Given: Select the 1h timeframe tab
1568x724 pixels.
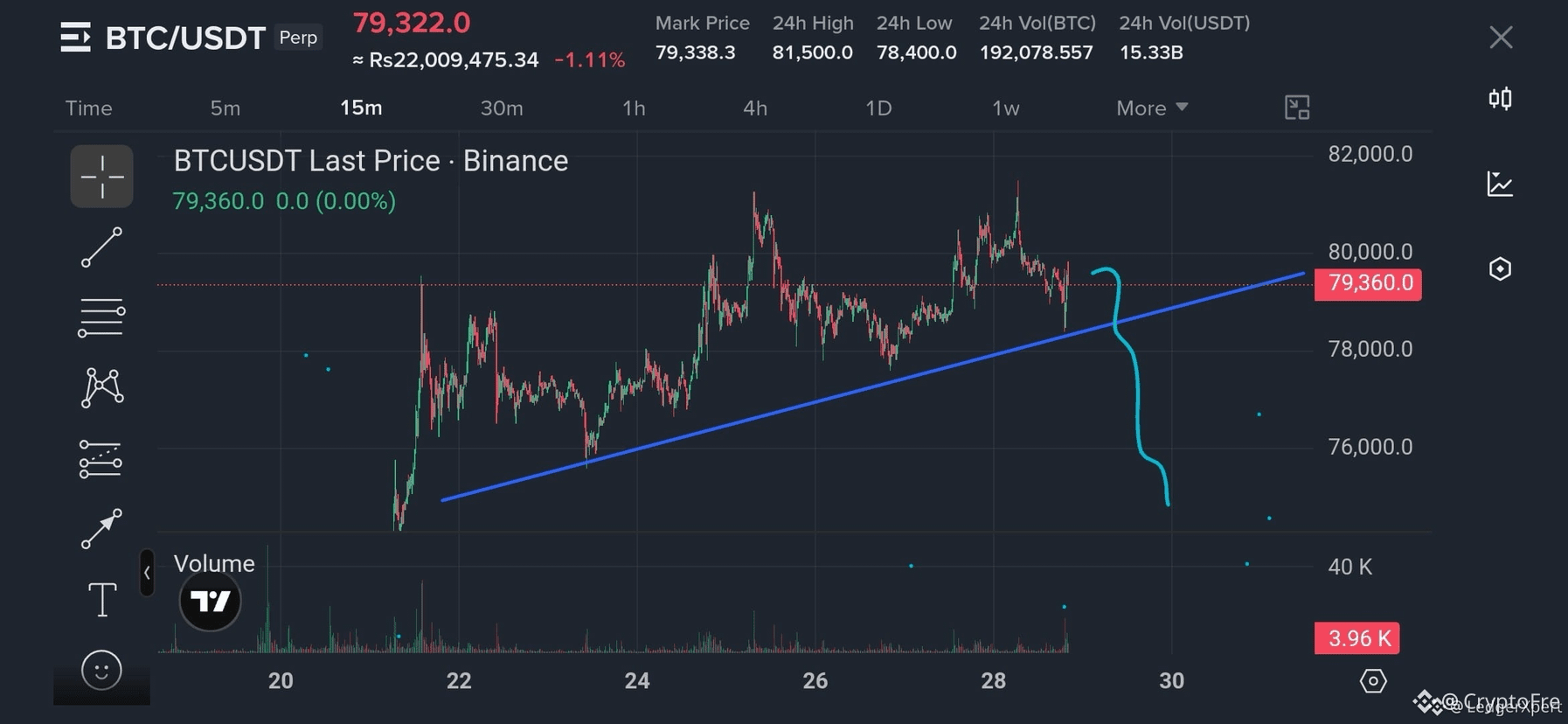Looking at the screenshot, I should 634,108.
